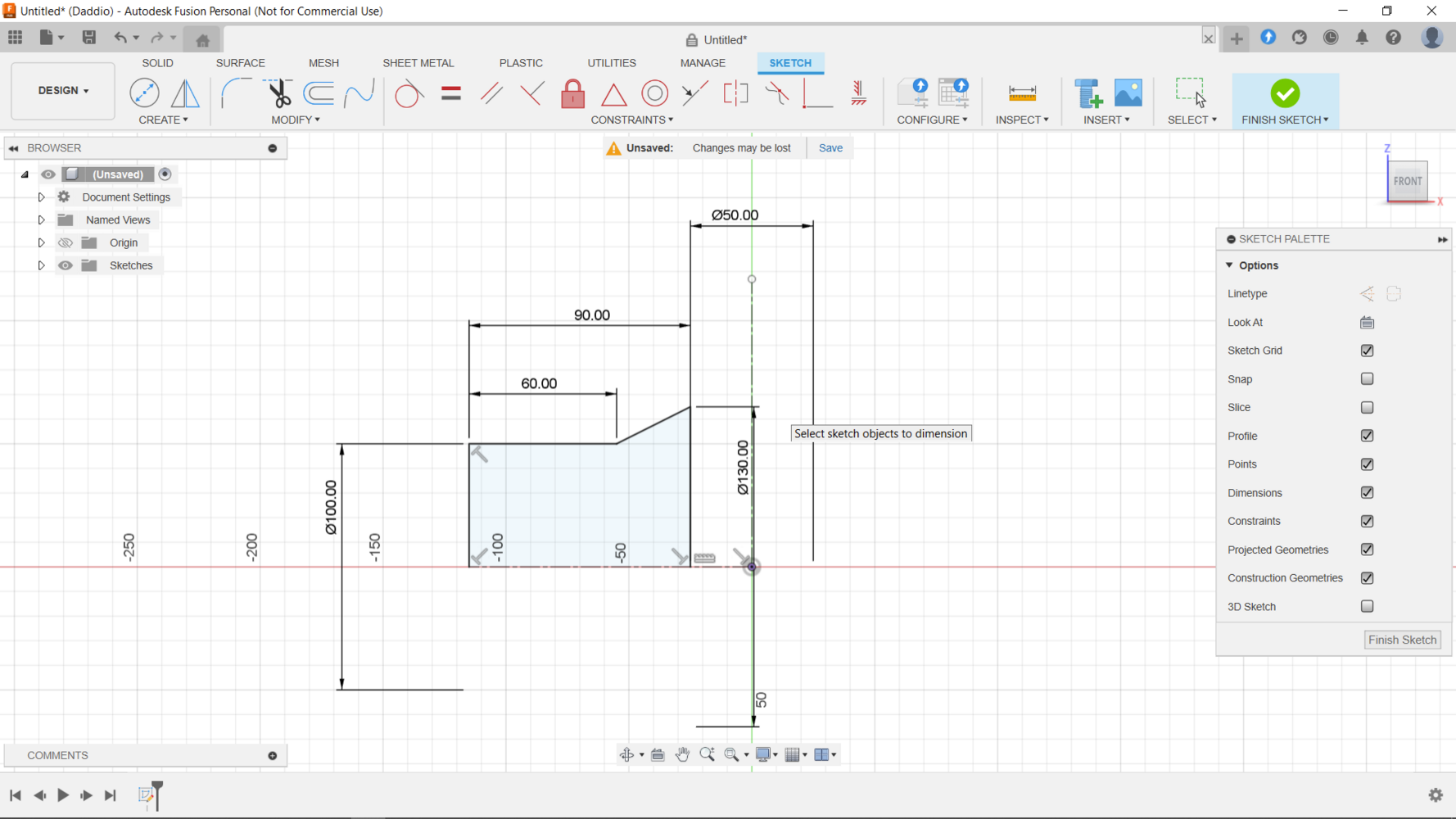Screen dimensions: 1456x819
Task: Toggle the Dimensions checkbox
Action: pyautogui.click(x=1367, y=492)
